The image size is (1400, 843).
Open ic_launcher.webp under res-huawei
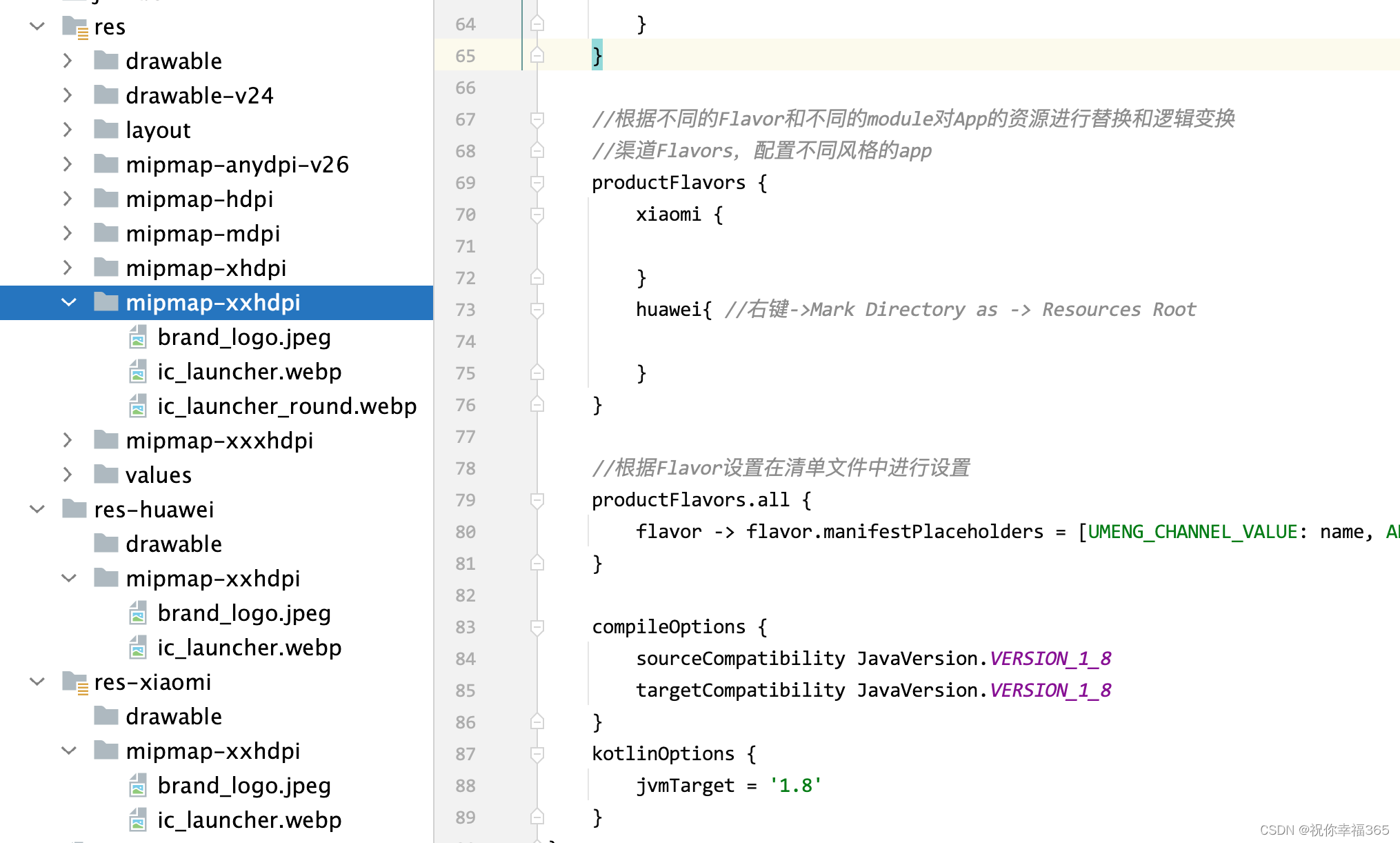coord(249,648)
